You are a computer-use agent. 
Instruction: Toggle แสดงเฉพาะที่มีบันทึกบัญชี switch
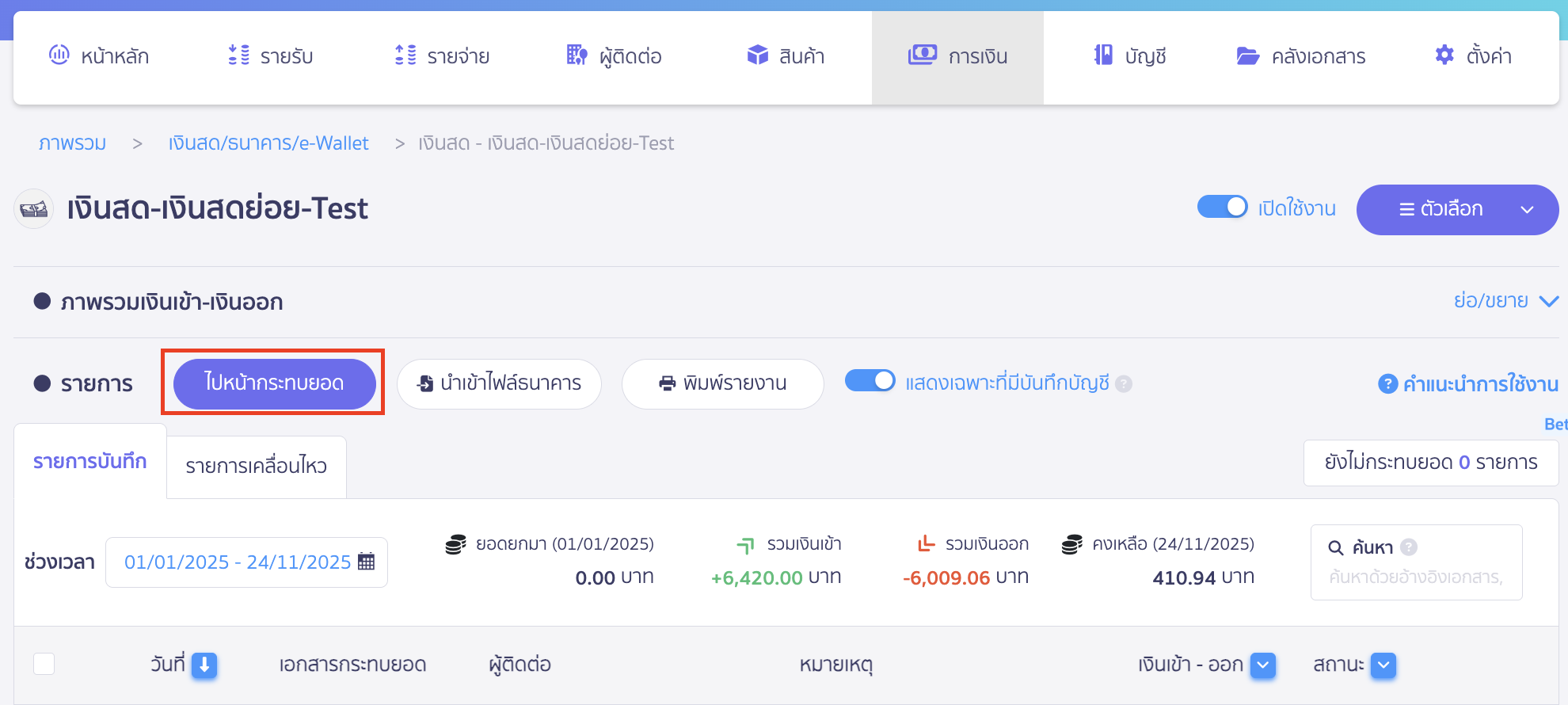point(870,381)
